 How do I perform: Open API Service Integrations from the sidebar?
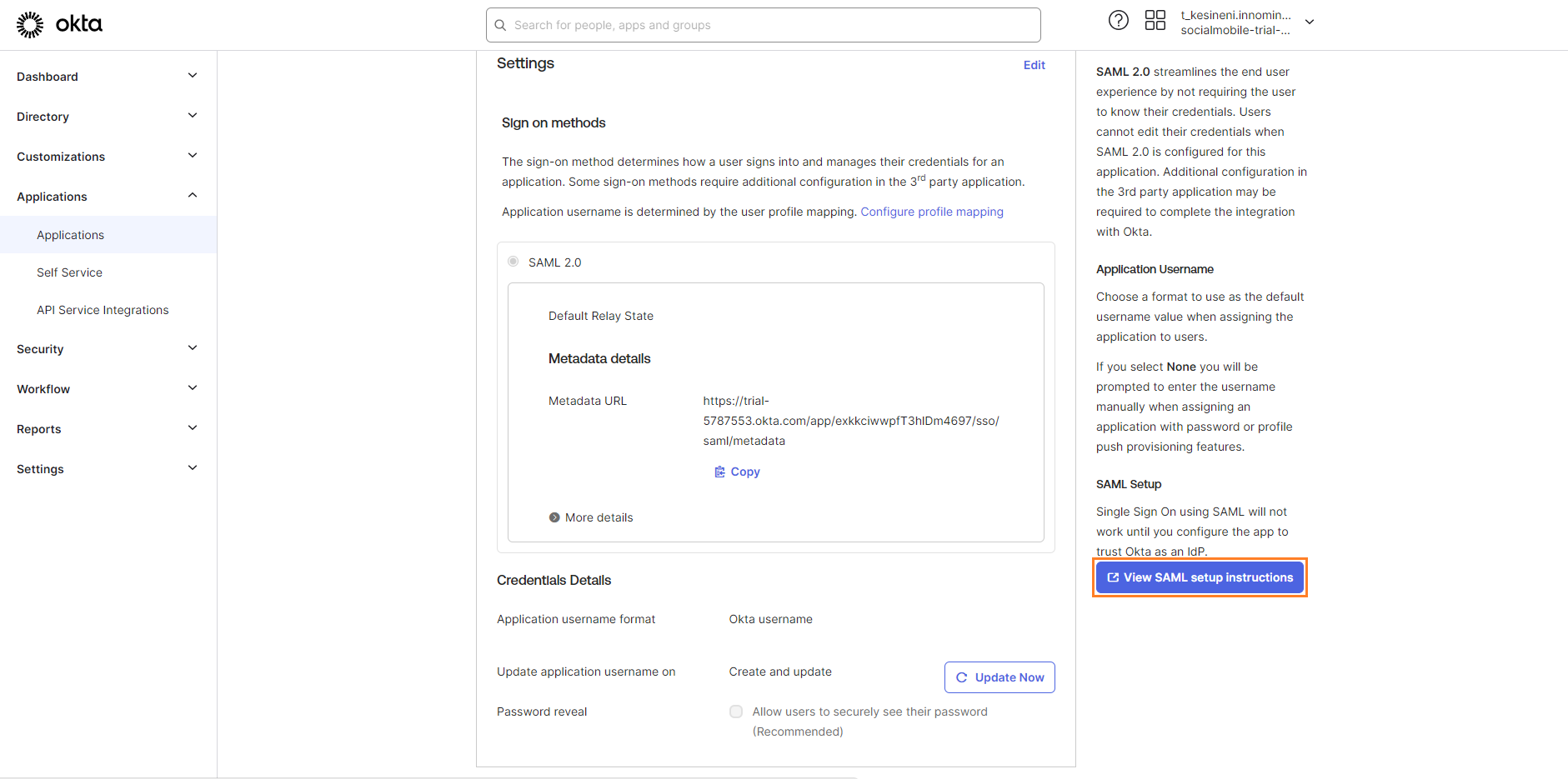[102, 309]
